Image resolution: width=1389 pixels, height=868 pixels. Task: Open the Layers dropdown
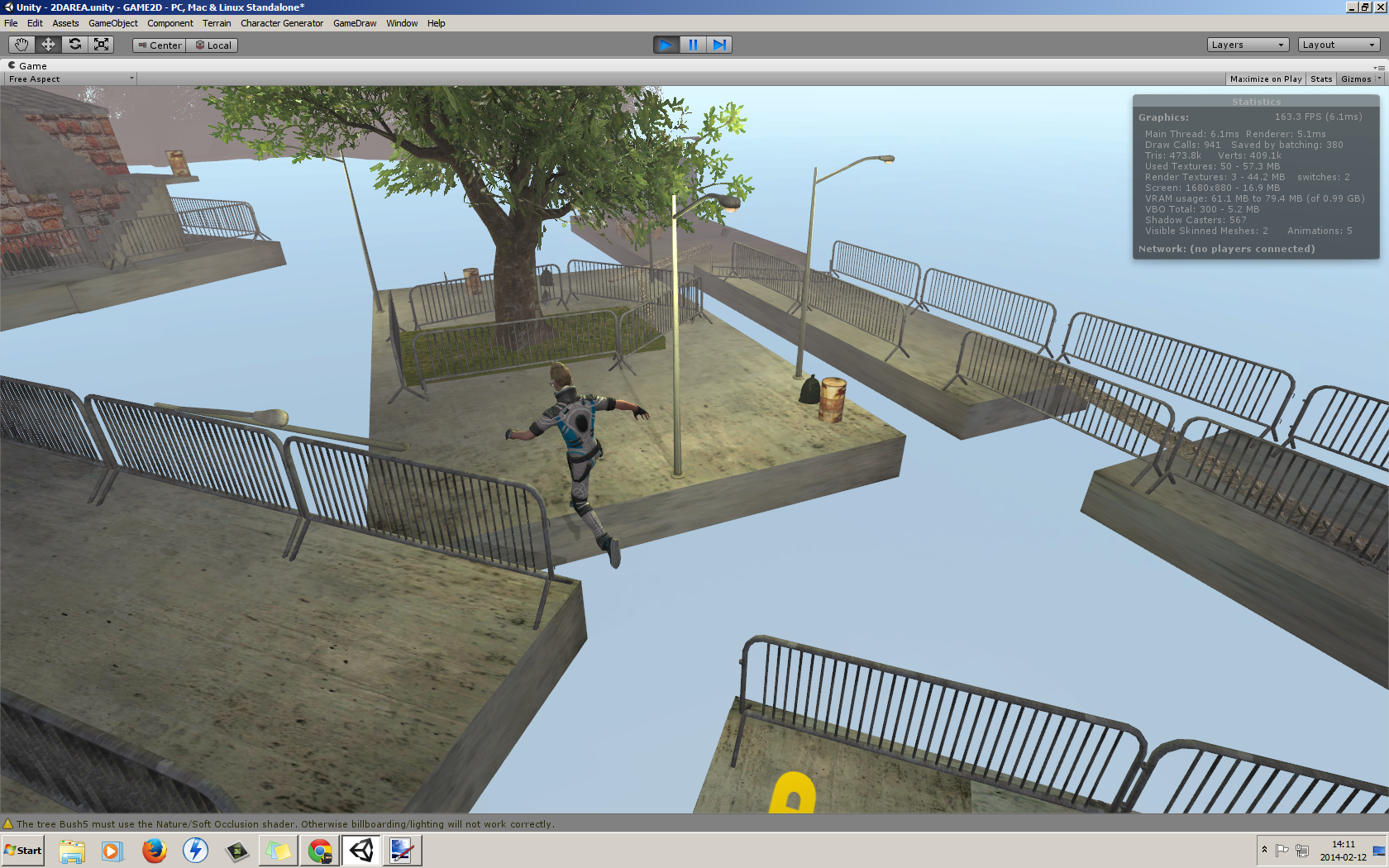point(1248,45)
